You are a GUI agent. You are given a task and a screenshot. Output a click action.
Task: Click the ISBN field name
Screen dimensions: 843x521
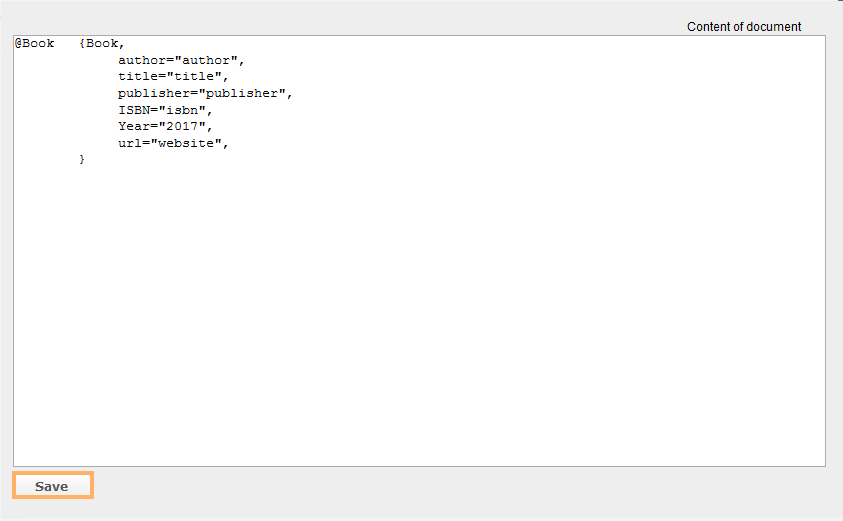(x=134, y=110)
